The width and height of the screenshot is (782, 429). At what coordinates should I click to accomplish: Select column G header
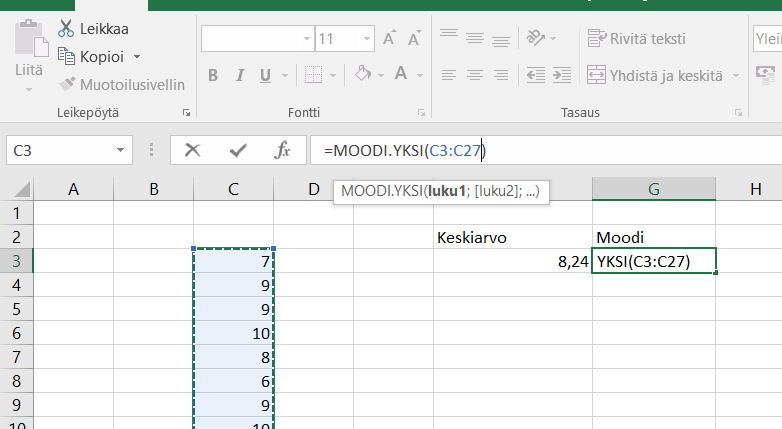(x=653, y=188)
